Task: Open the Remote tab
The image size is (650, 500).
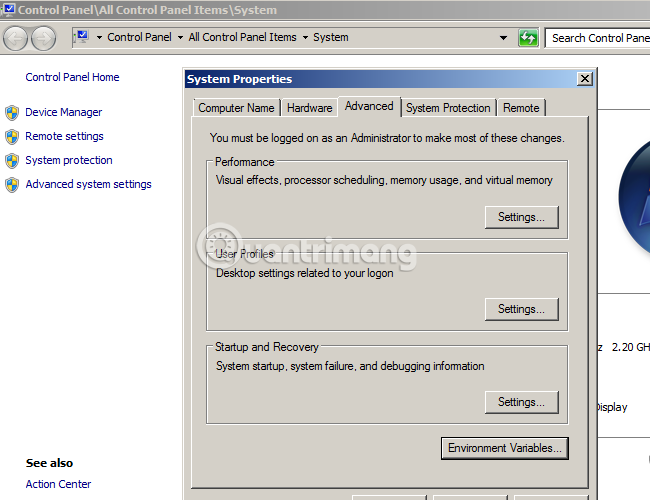Action: pyautogui.click(x=521, y=108)
